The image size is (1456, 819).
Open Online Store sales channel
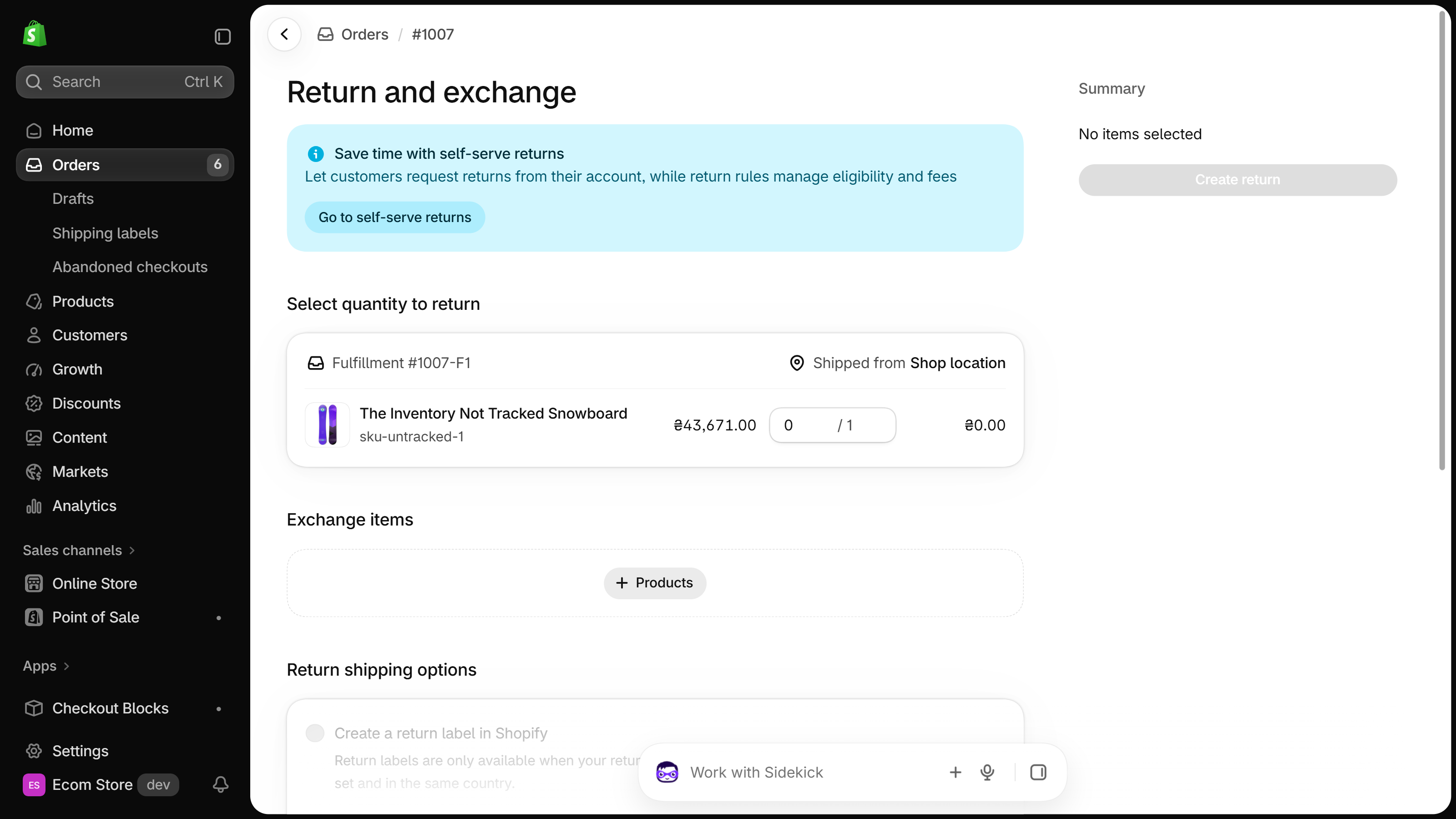tap(125, 584)
